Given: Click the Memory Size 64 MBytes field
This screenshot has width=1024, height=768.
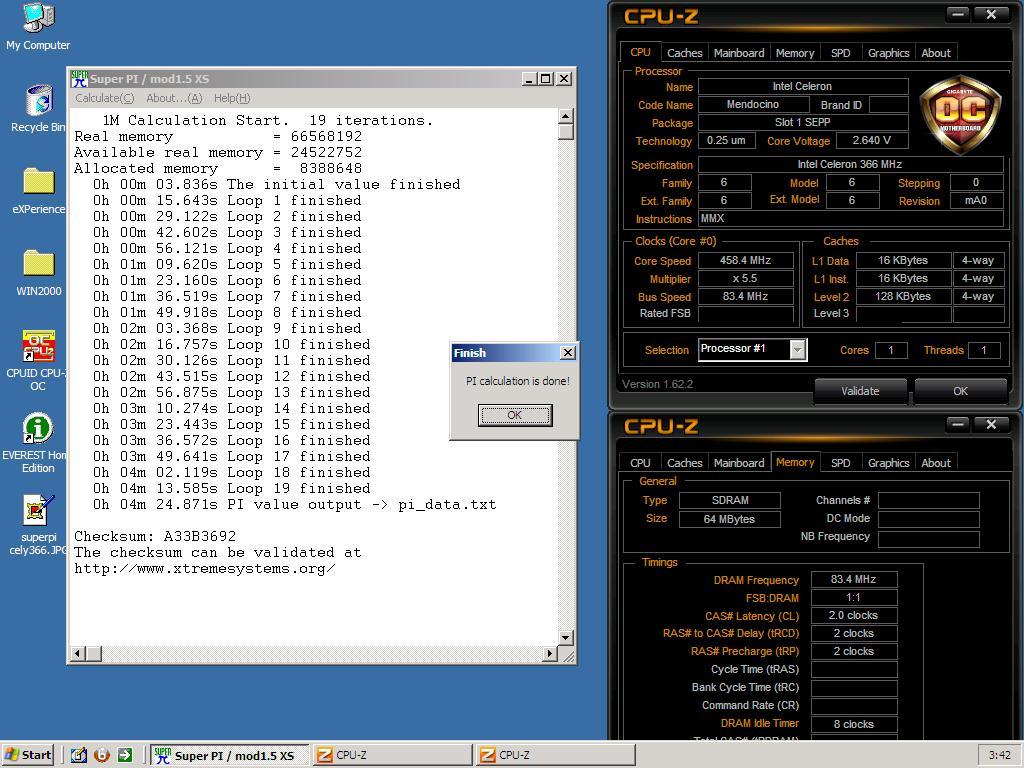Looking at the screenshot, I should coord(729,519).
